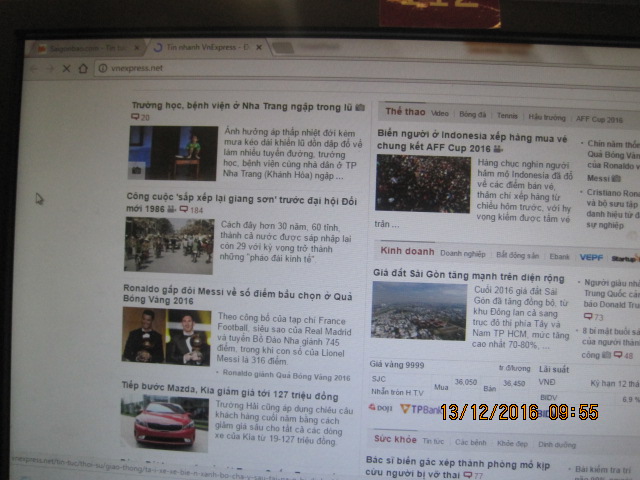Open headline Tiếp bước Mazda, Kia giảm giá

click(230, 391)
